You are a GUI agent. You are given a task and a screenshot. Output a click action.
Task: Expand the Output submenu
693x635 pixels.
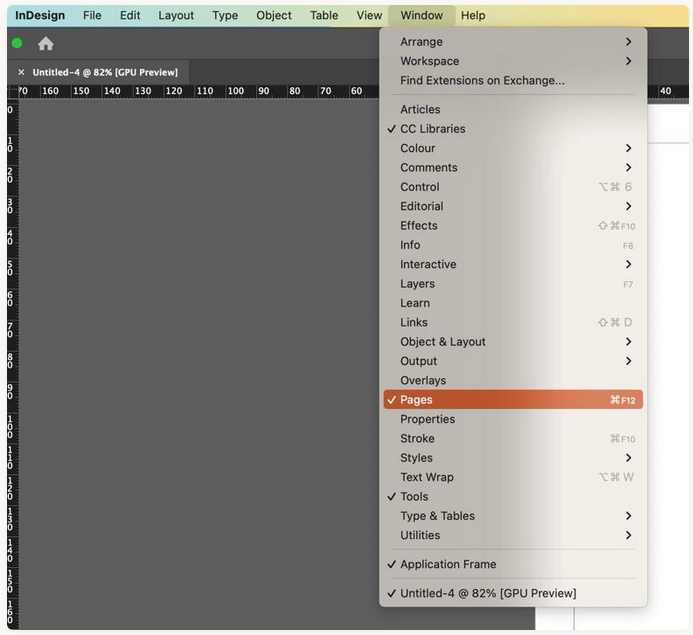[x=513, y=361]
